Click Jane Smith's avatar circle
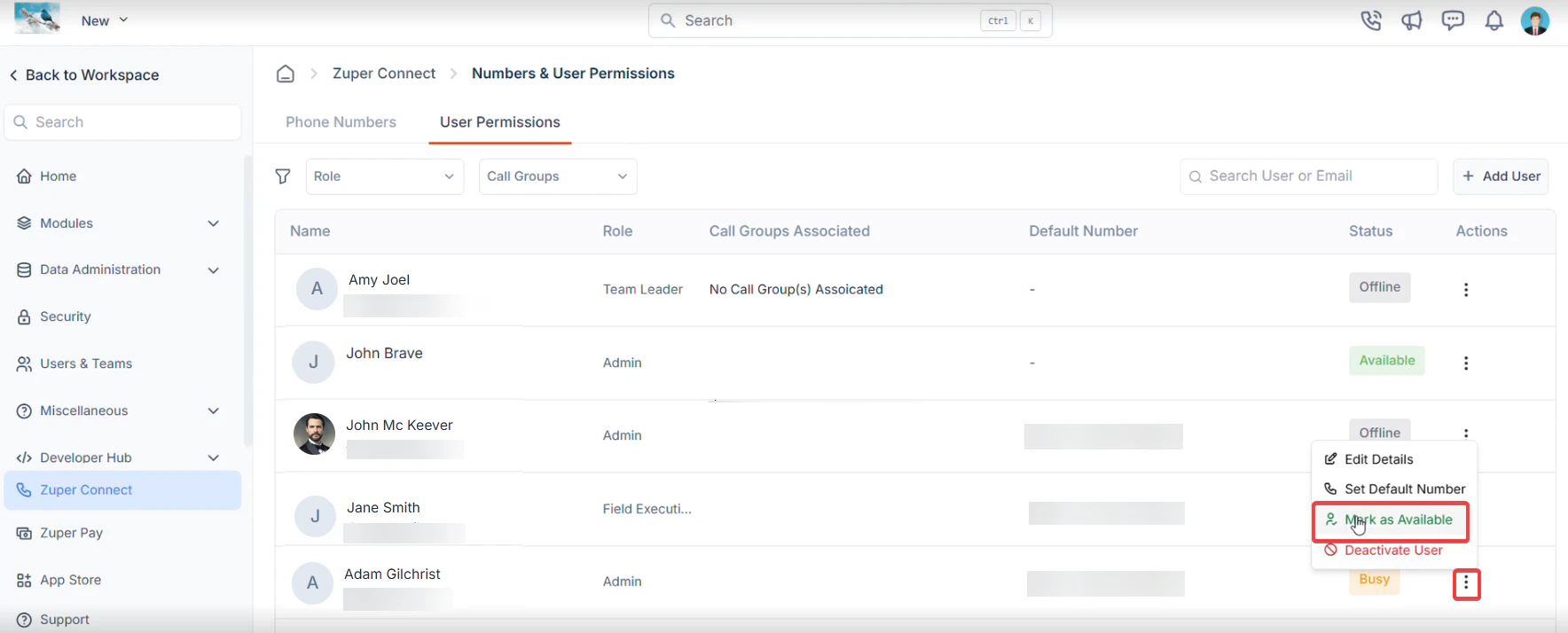The width and height of the screenshot is (1568, 633). point(315,516)
